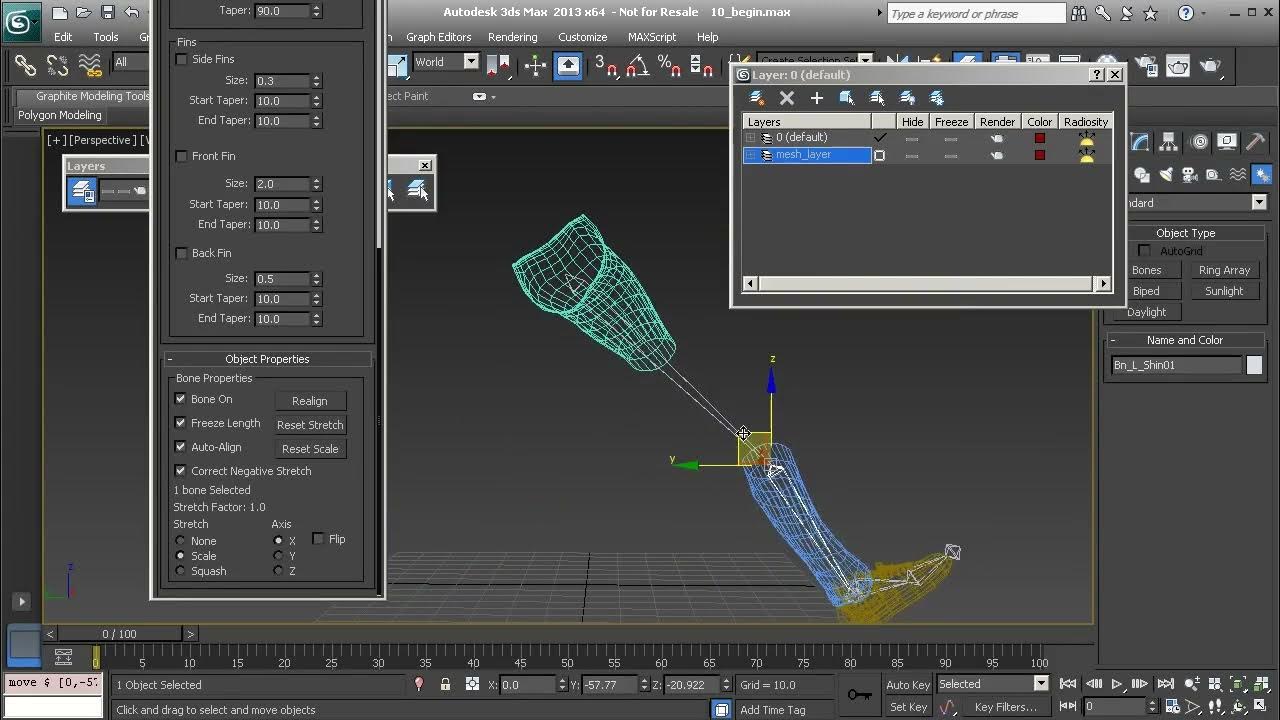Screen dimensions: 1280x720
Task: Click Add Selected Objects plus icon in Layer dialog
Action: pyautogui.click(x=817, y=97)
